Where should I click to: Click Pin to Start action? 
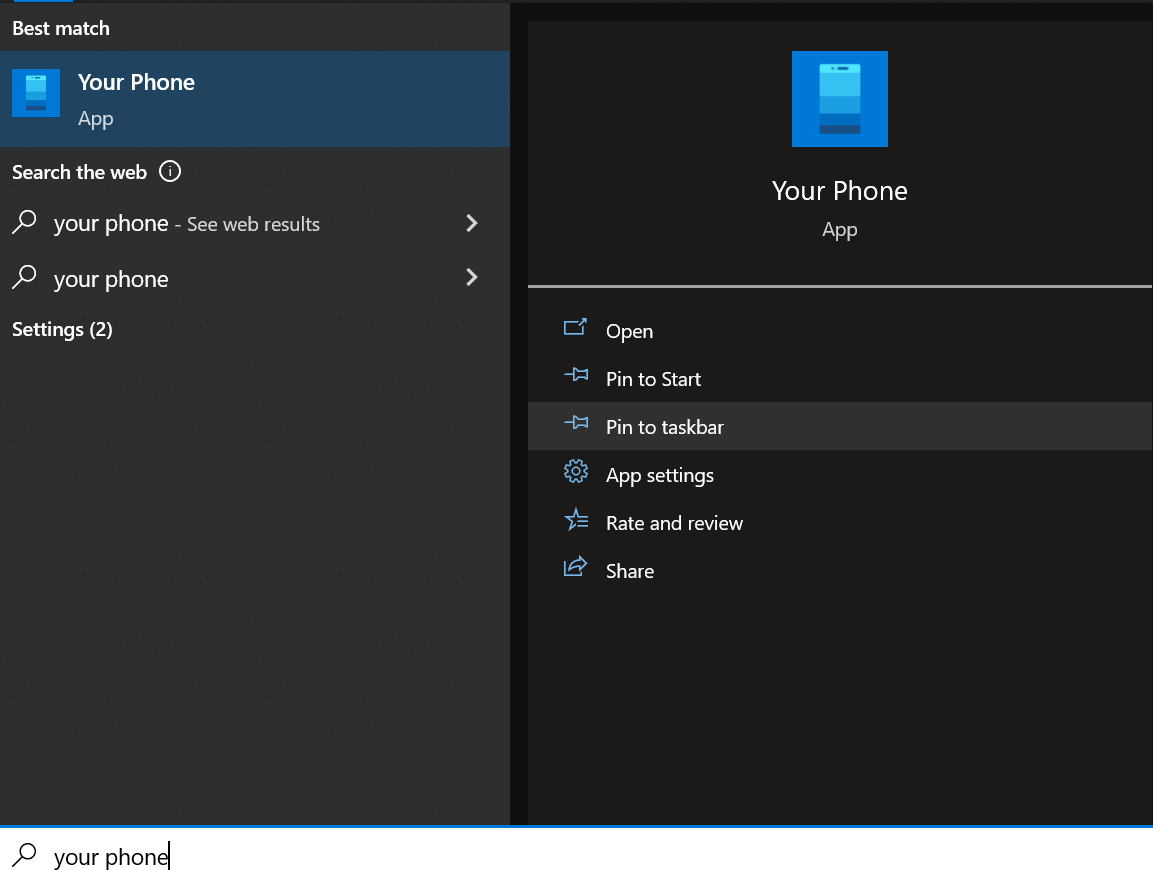[x=652, y=378]
